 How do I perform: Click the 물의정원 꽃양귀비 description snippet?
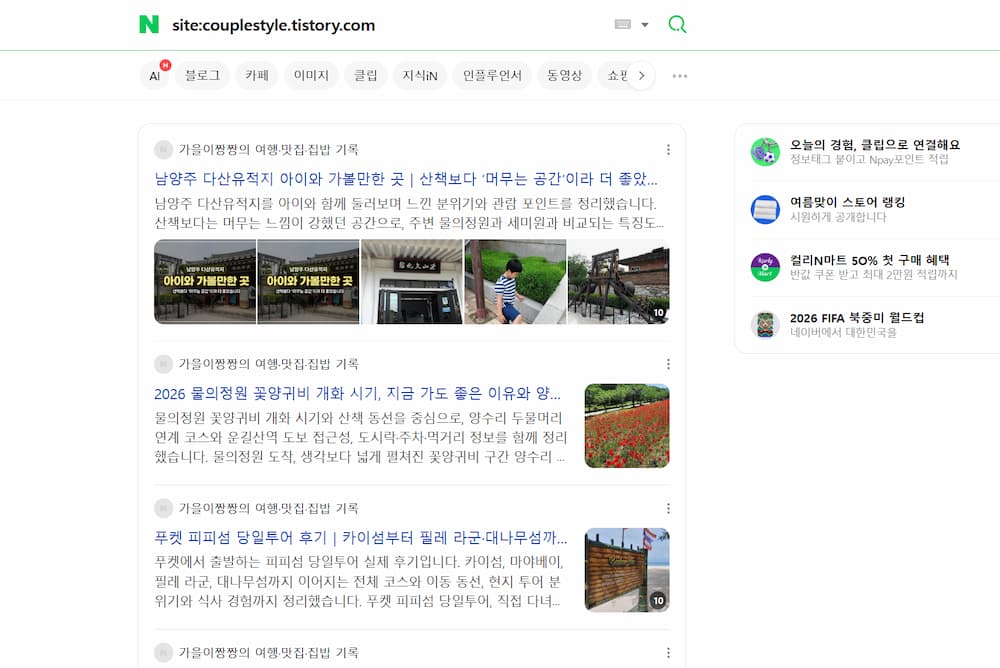tap(360, 437)
